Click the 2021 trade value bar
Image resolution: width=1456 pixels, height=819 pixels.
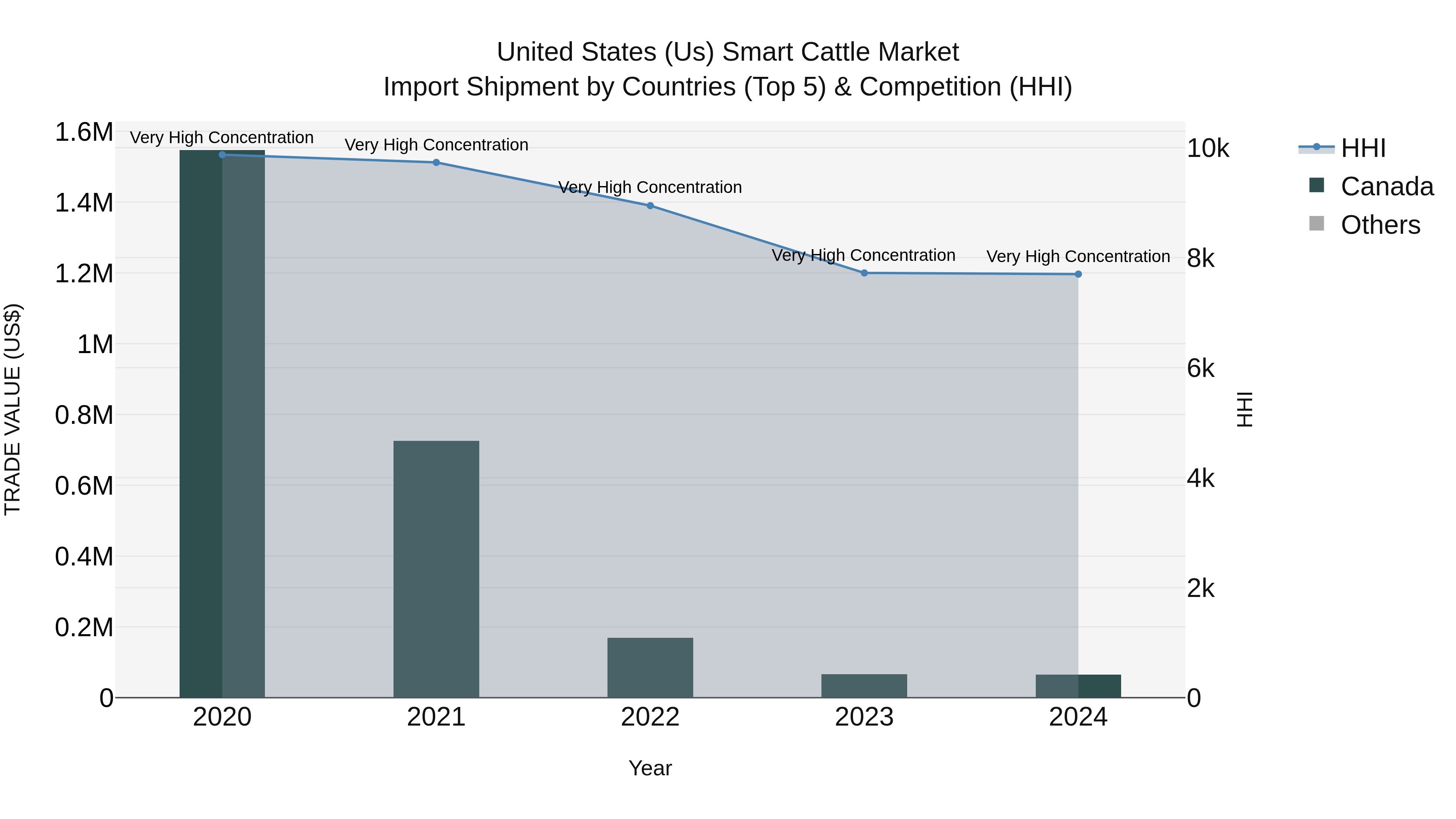click(436, 569)
